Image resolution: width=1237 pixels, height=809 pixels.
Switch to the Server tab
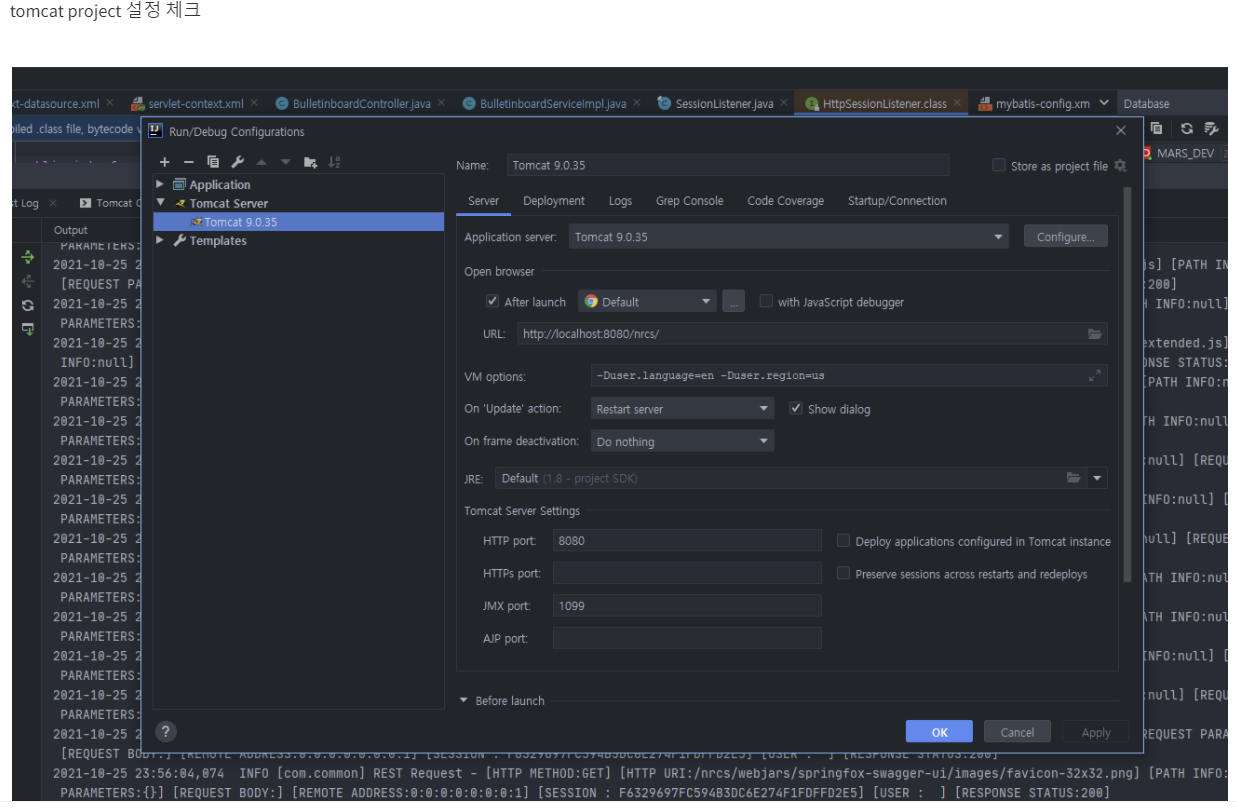pos(483,201)
